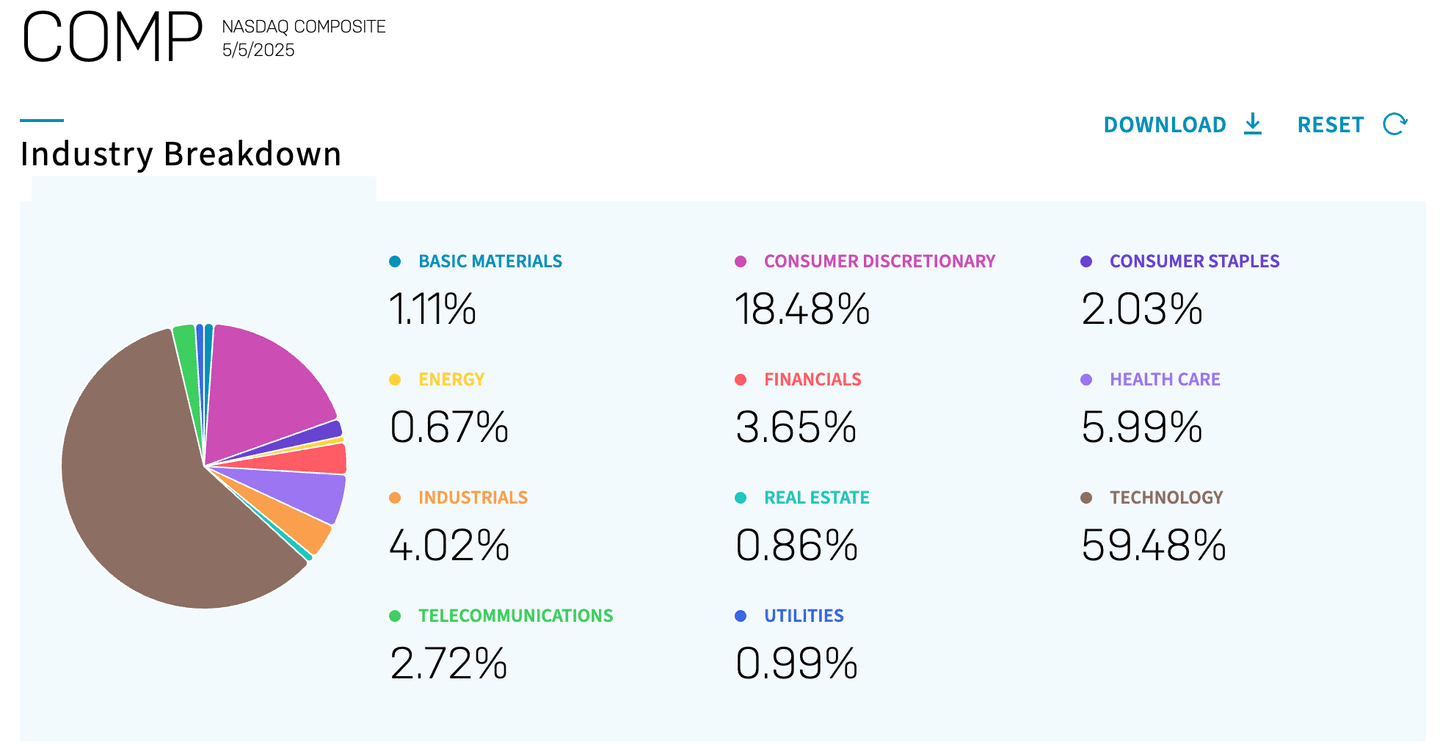The image size is (1440, 749).
Task: Click the Health Care legend dot
Action: pos(1086,380)
